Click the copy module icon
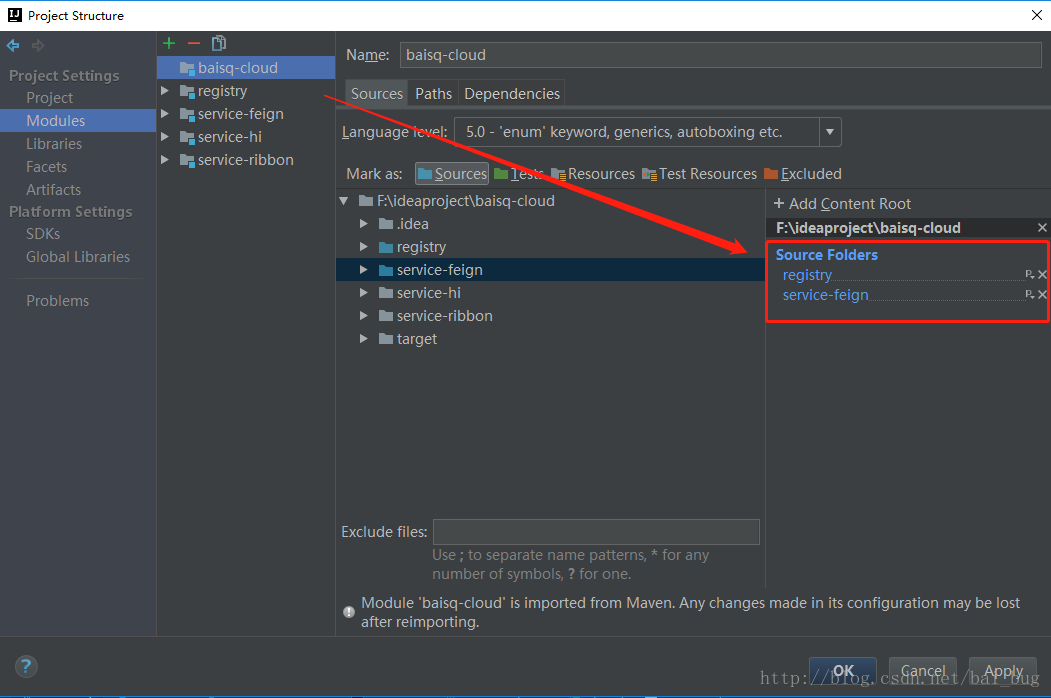 [x=219, y=44]
